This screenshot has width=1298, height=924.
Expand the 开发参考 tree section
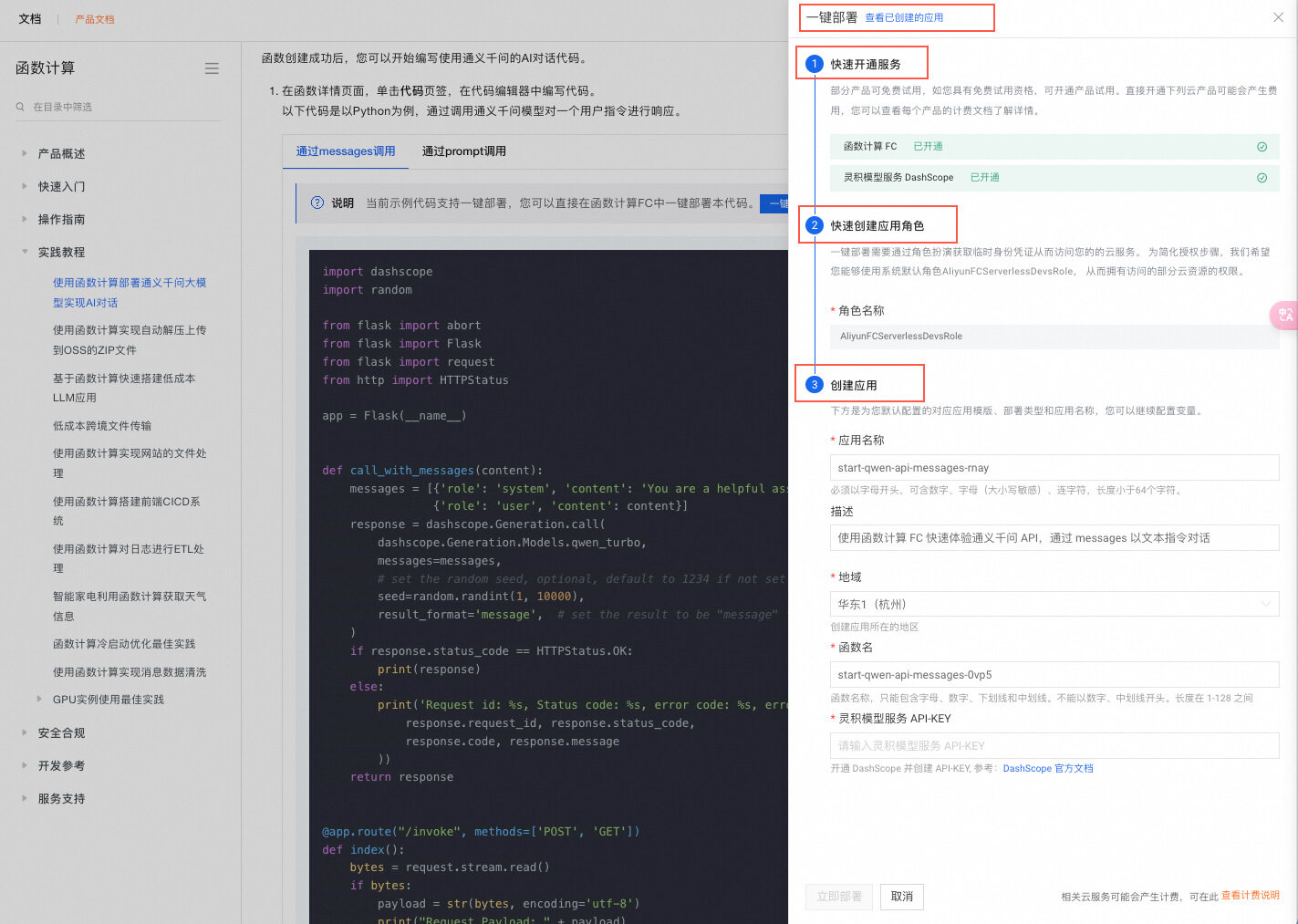[x=25, y=765]
